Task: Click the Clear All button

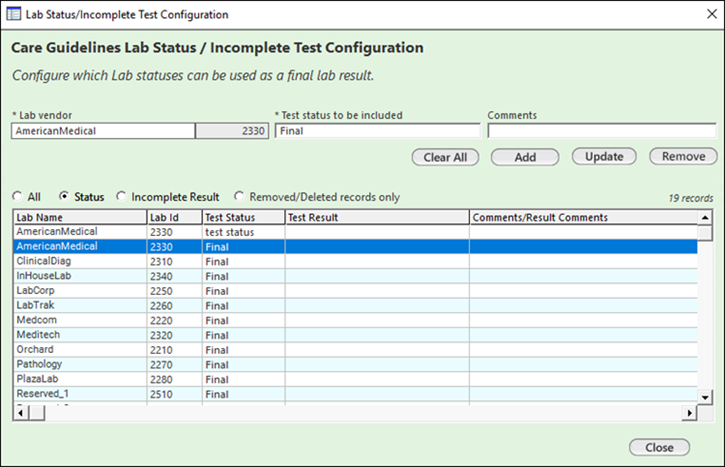Action: click(x=445, y=157)
